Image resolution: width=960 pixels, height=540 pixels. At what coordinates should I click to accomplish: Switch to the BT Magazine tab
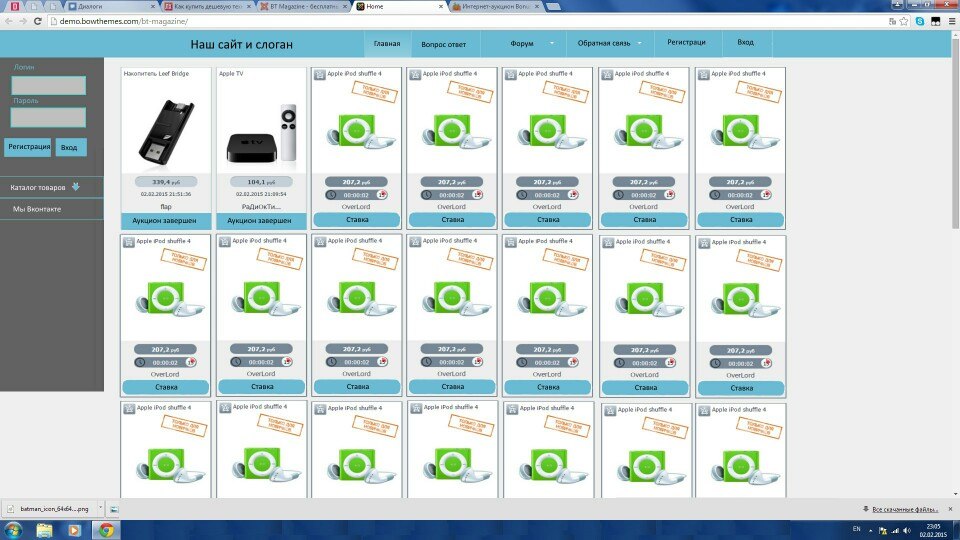(x=303, y=6)
